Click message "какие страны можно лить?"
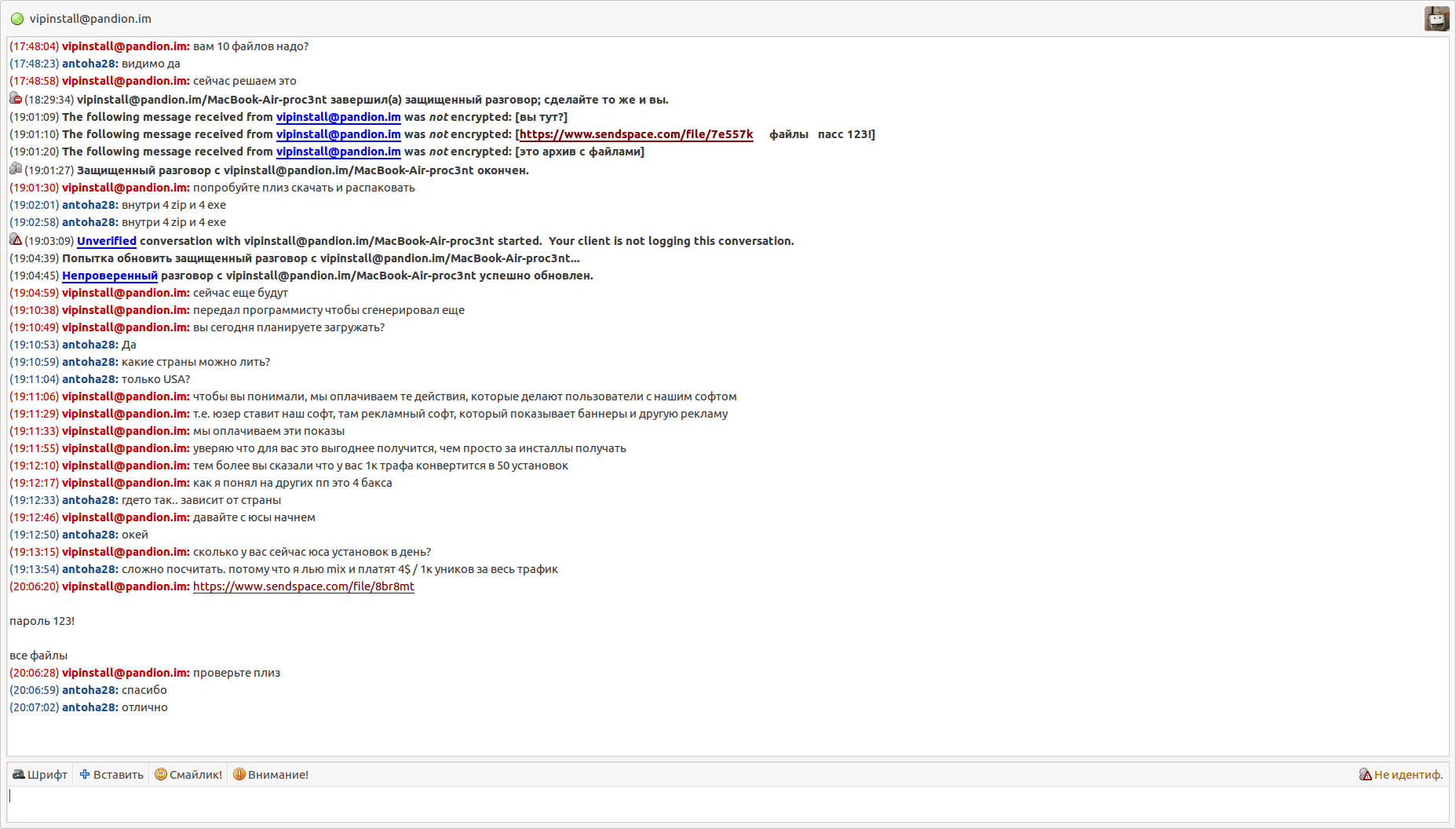This screenshot has height=829, width=1456. pyautogui.click(x=195, y=362)
